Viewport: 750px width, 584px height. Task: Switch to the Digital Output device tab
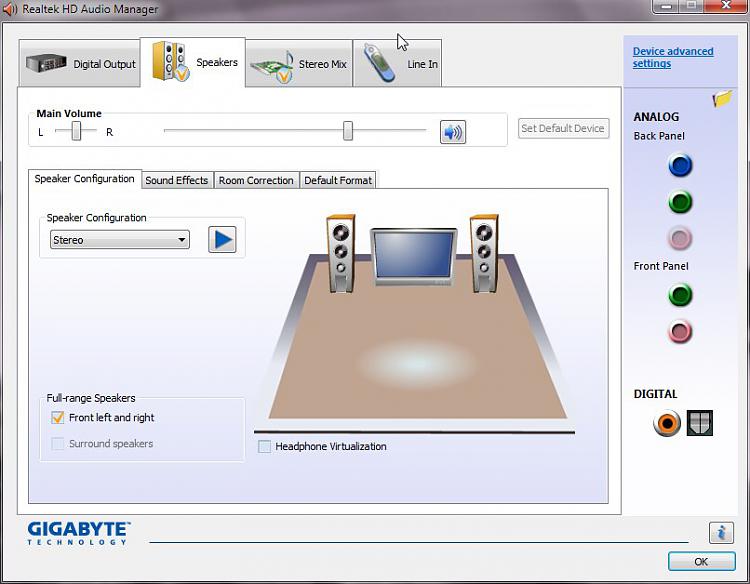[80, 64]
